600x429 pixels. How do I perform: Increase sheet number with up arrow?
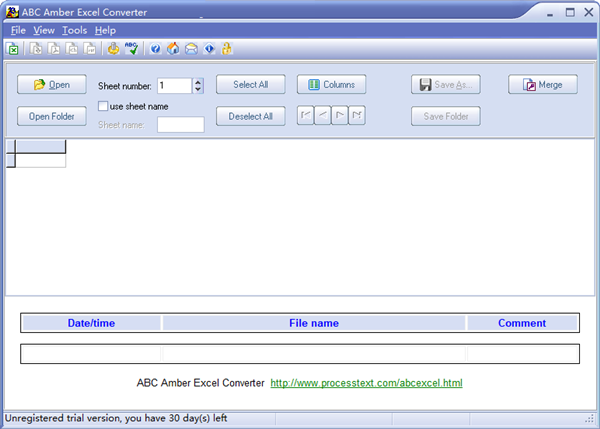[198, 82]
